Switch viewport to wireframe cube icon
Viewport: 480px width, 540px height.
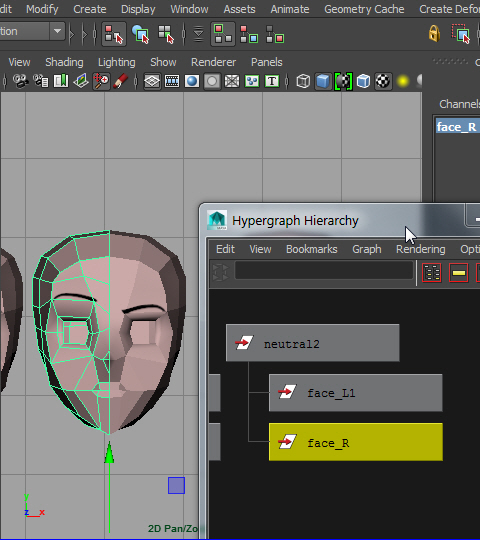pyautogui.click(x=303, y=81)
